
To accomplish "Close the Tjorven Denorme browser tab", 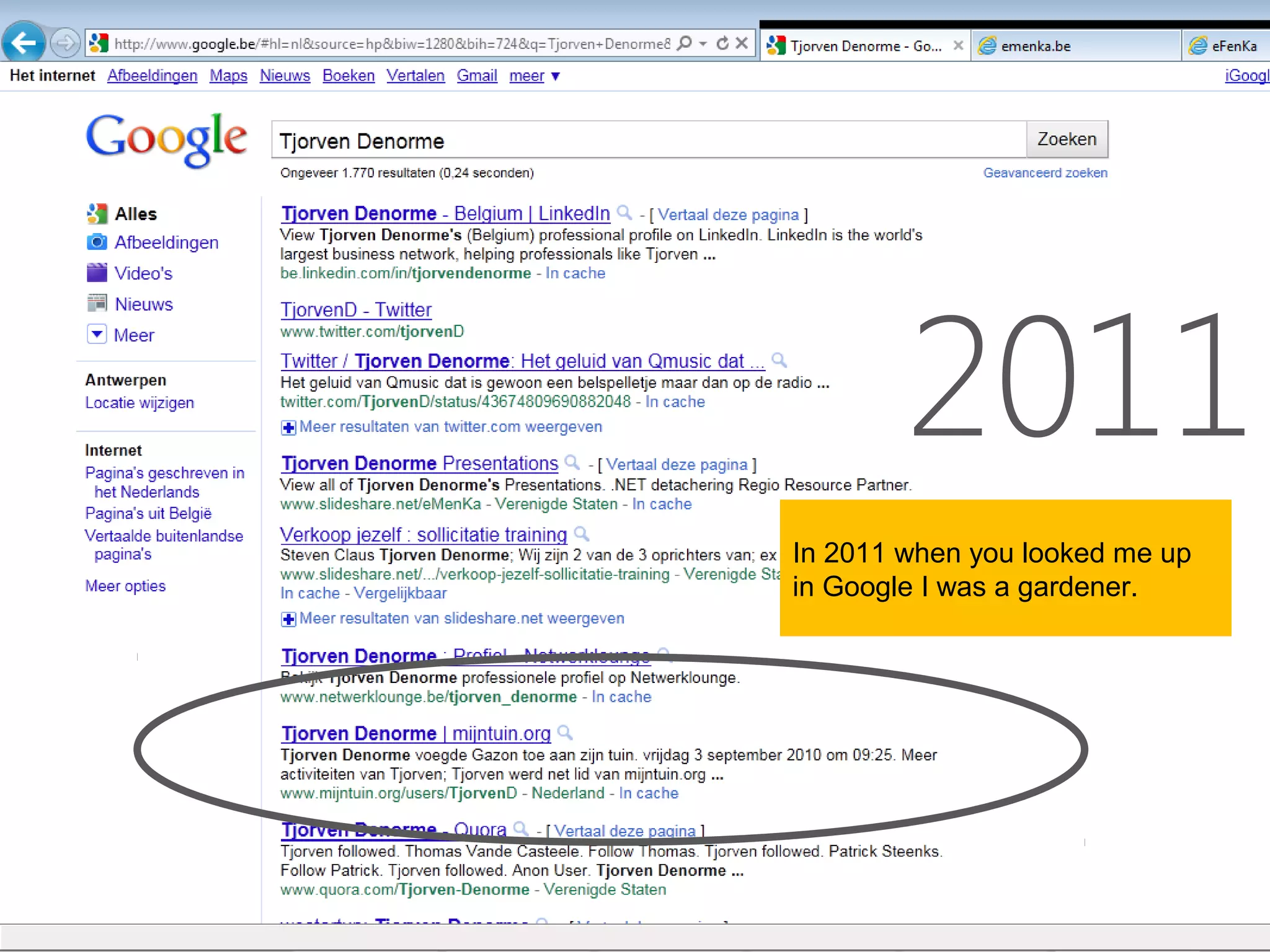I will pyautogui.click(x=958, y=45).
